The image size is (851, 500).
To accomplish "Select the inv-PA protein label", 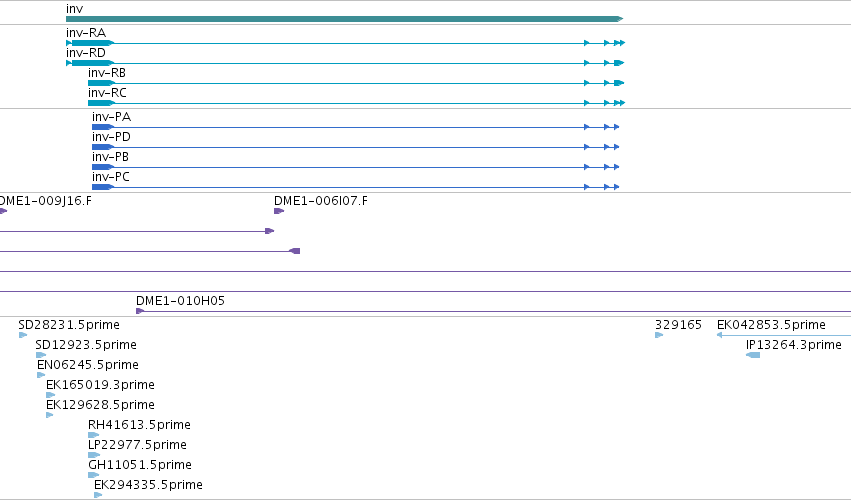I will (x=111, y=117).
